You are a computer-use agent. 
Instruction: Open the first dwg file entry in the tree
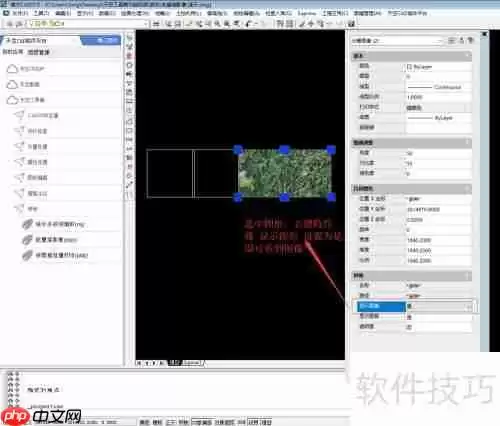click(x=60, y=224)
